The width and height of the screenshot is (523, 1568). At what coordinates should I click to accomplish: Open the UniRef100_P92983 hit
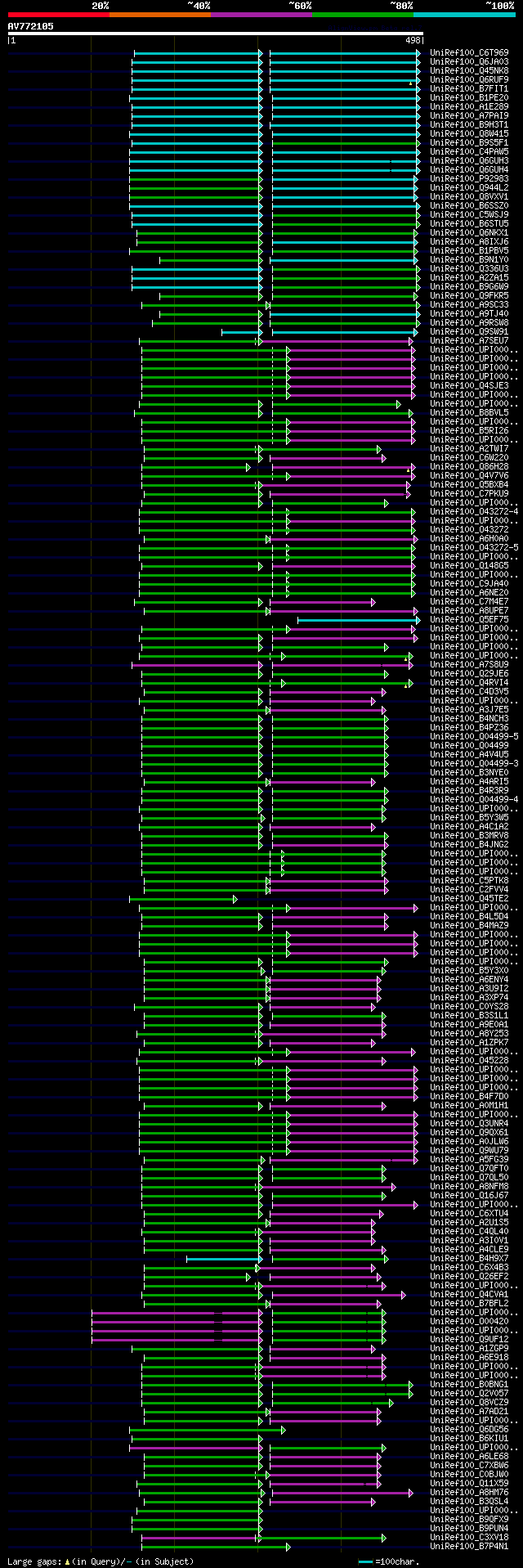(469, 178)
